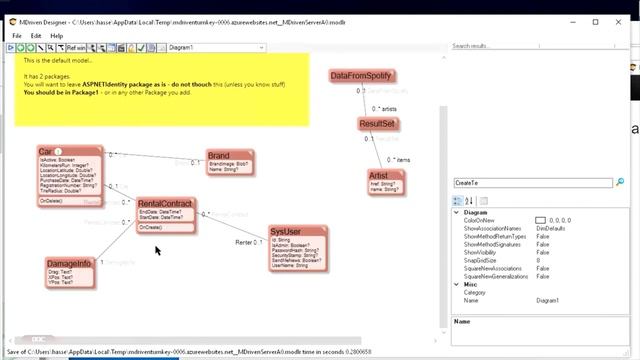Open the Diagram1 selector dropdown
The height and width of the screenshot is (360, 640).
point(217,48)
